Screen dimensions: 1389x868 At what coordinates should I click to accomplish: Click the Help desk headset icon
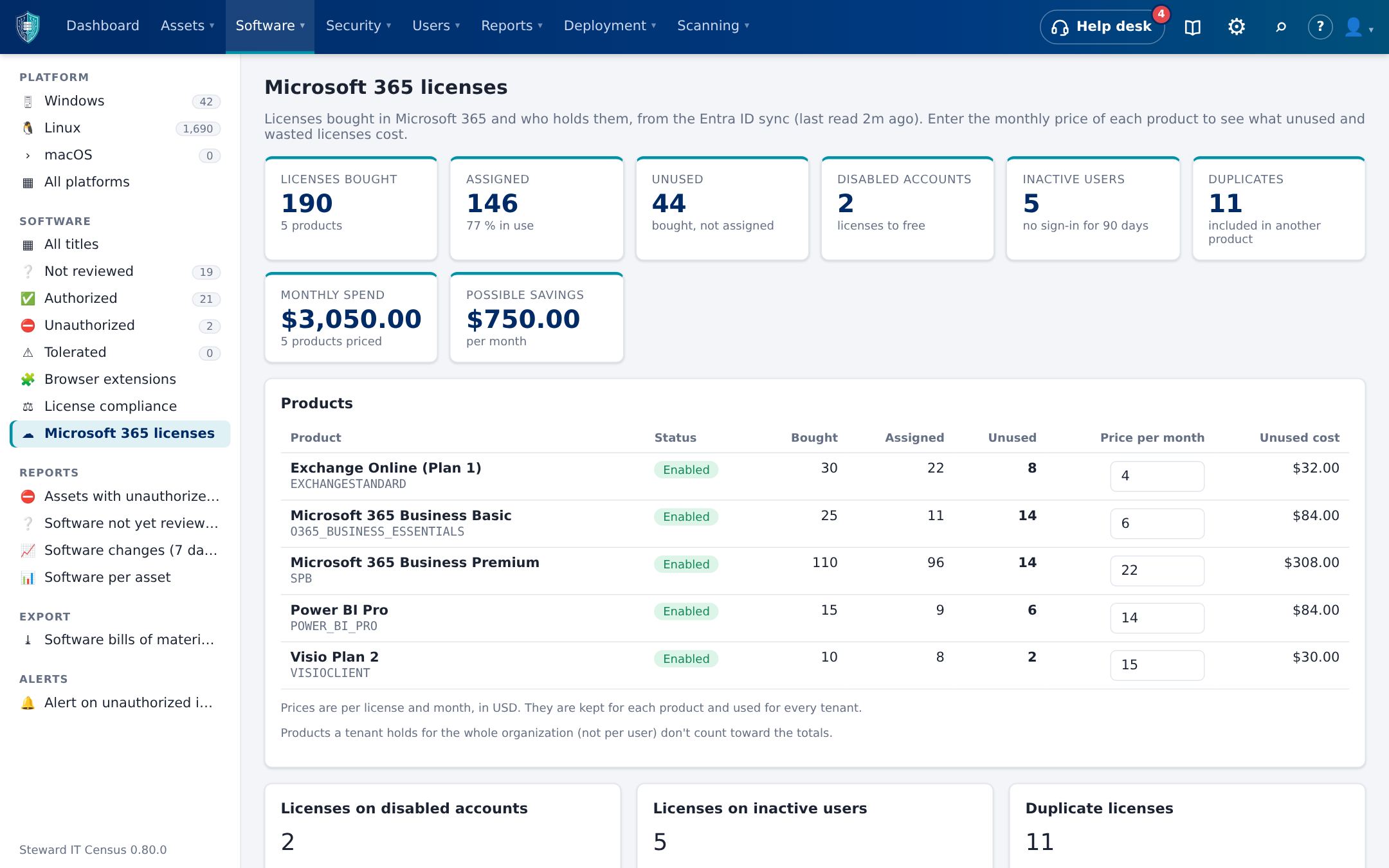pyautogui.click(x=1060, y=27)
